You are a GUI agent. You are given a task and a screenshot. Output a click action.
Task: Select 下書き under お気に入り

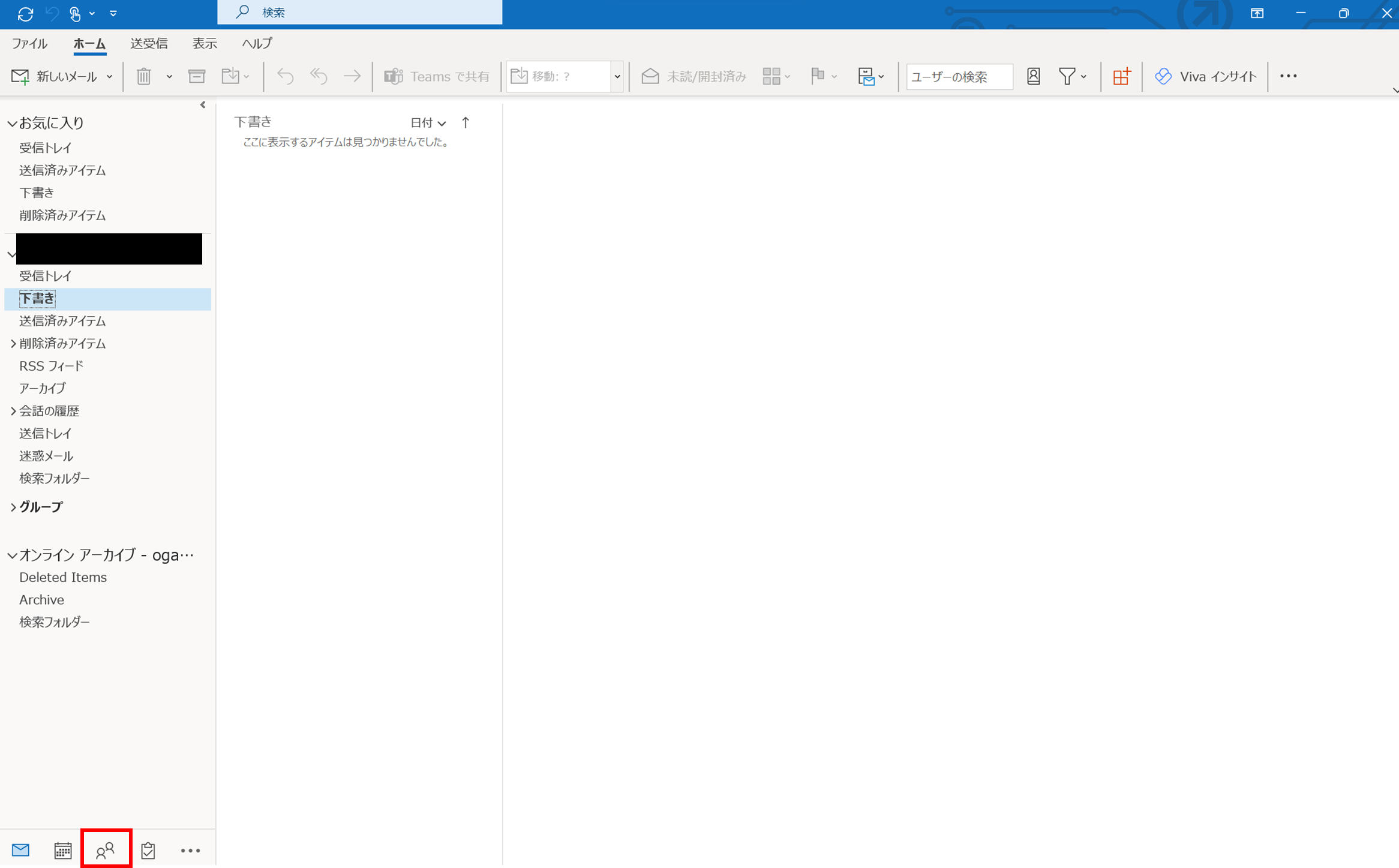pos(37,193)
